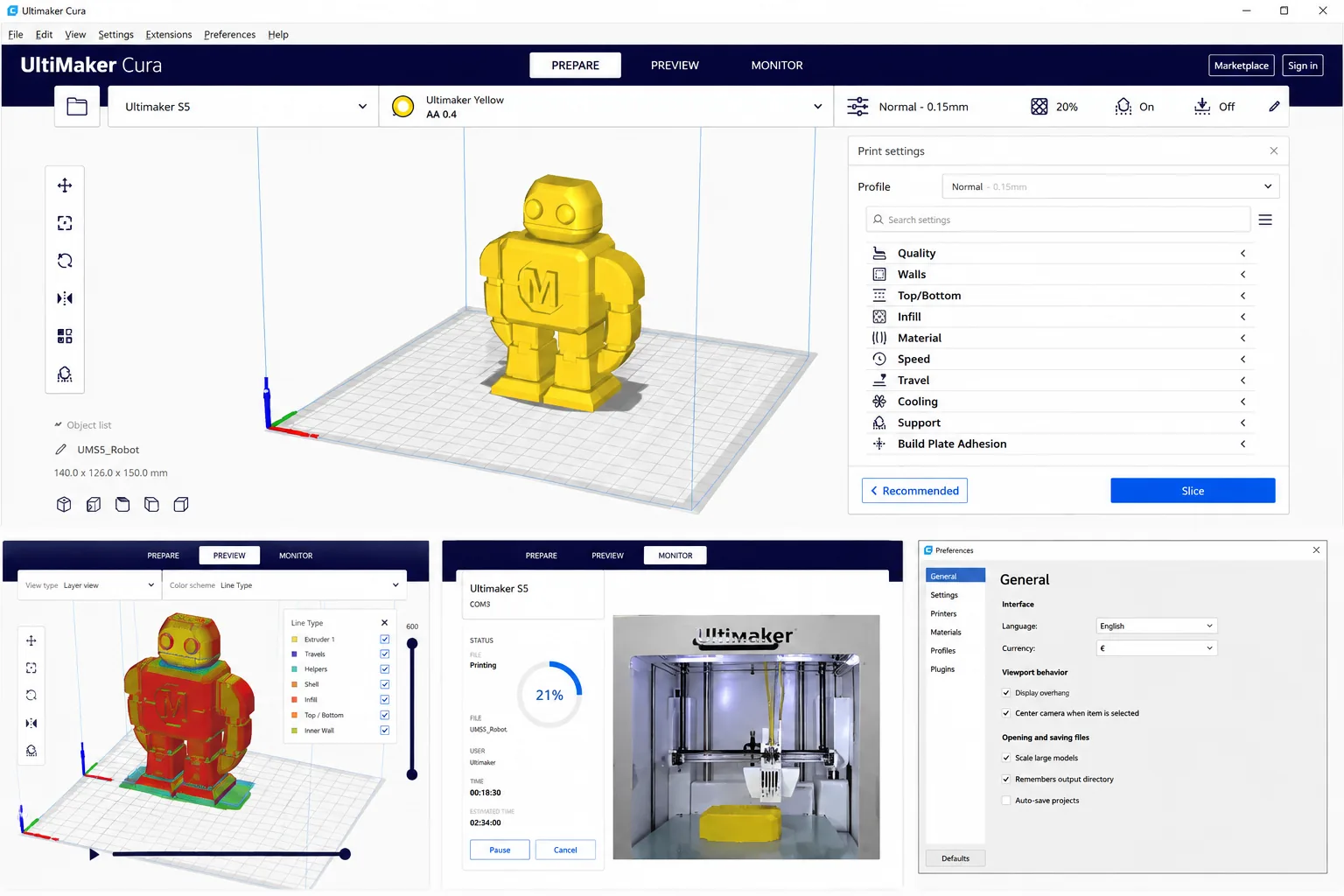Image resolution: width=1344 pixels, height=896 pixels.
Task: Switch to 3D view cube icon
Action: click(x=64, y=504)
